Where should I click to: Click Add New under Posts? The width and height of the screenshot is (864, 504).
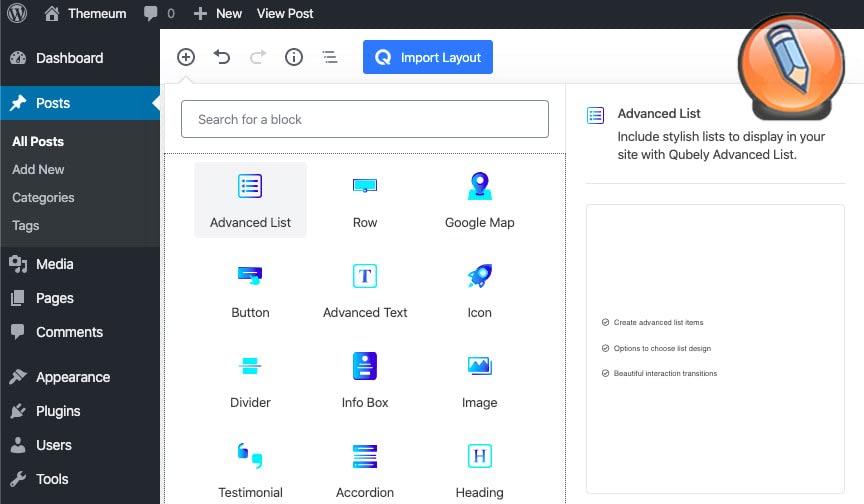38,170
